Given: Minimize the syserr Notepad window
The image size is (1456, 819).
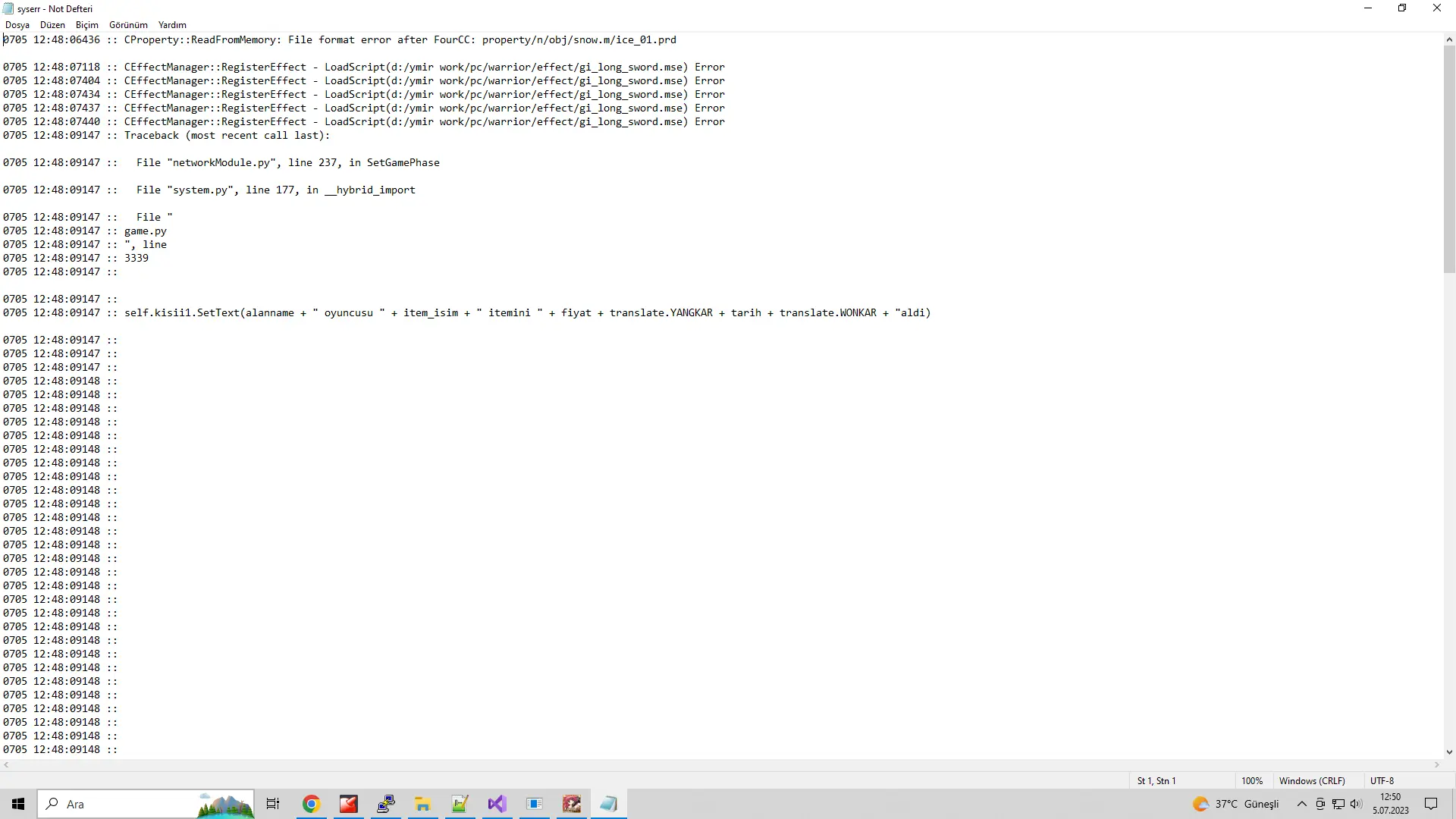Looking at the screenshot, I should coord(1368,8).
